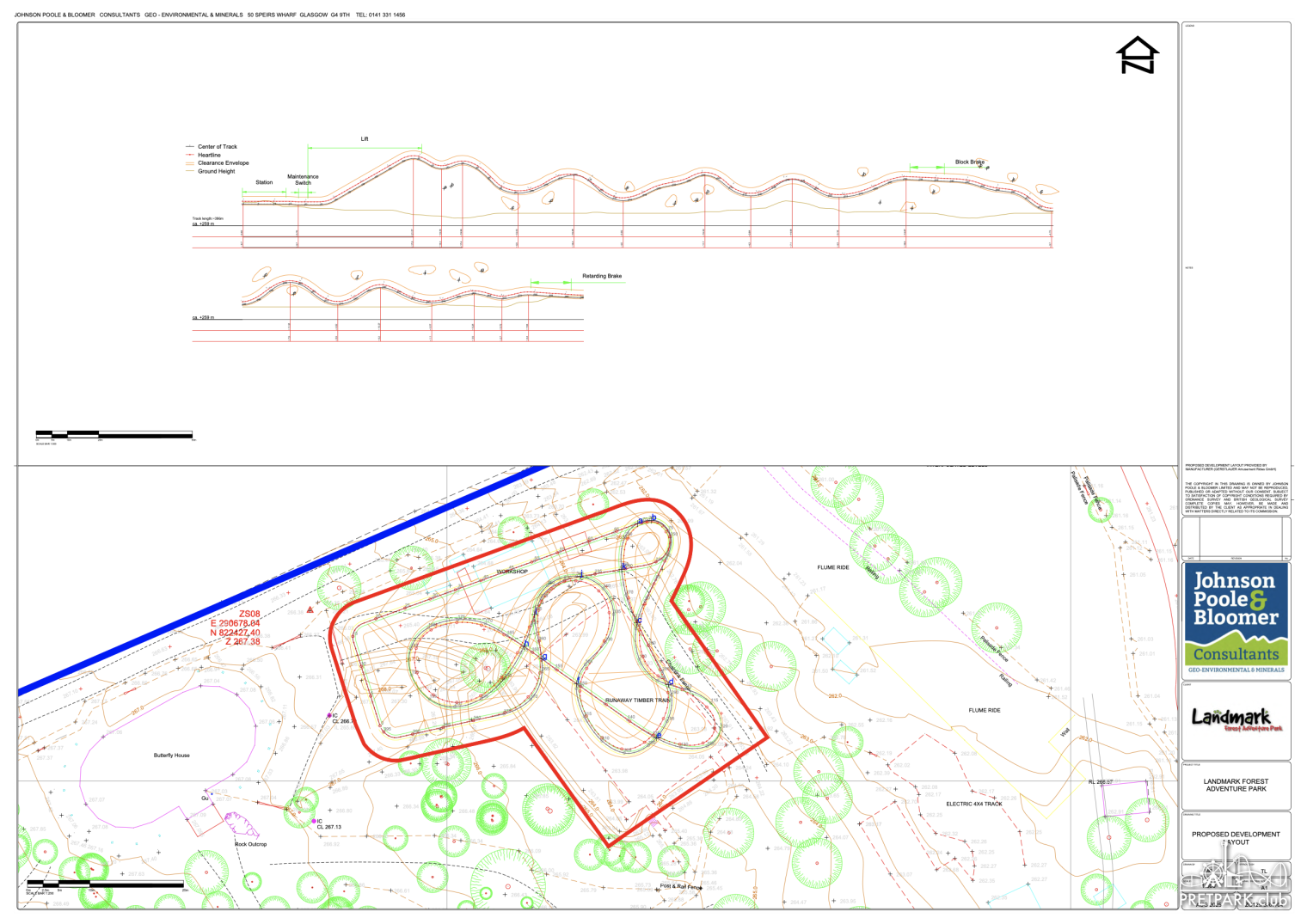Screen dimensions: 1307x924
Task: Click the red survey station triangle marker
Action: (x=310, y=609)
